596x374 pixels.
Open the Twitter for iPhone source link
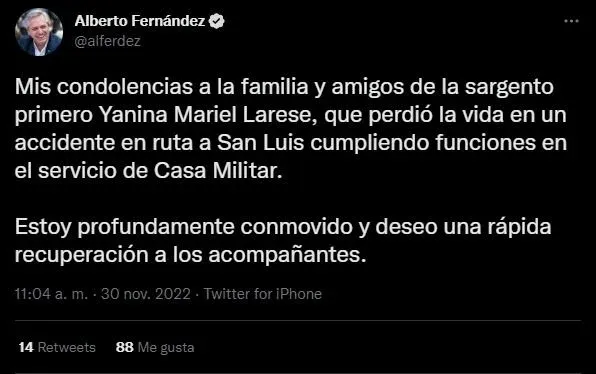(x=263, y=294)
